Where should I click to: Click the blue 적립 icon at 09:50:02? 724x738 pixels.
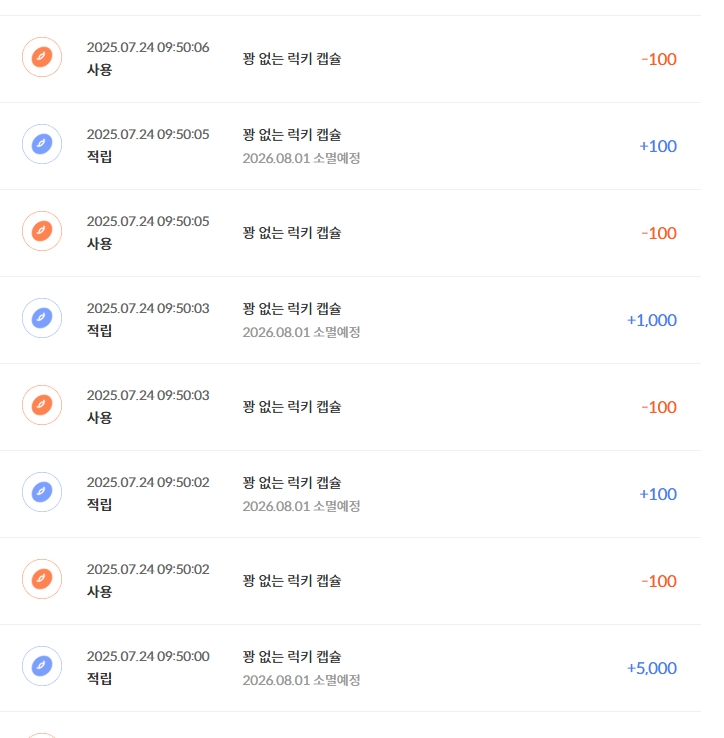(x=42, y=492)
